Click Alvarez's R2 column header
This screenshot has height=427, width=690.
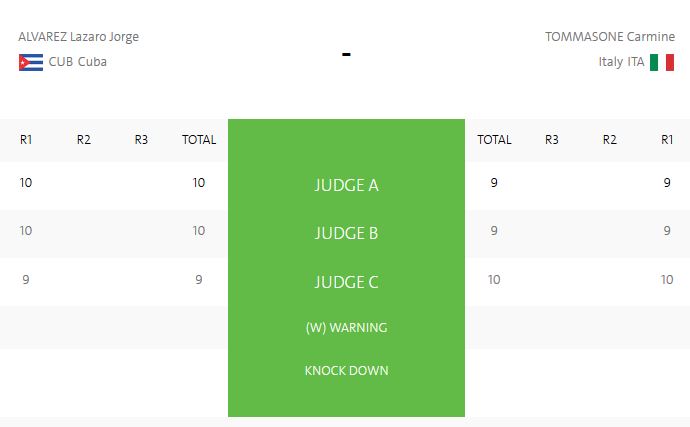point(84,140)
